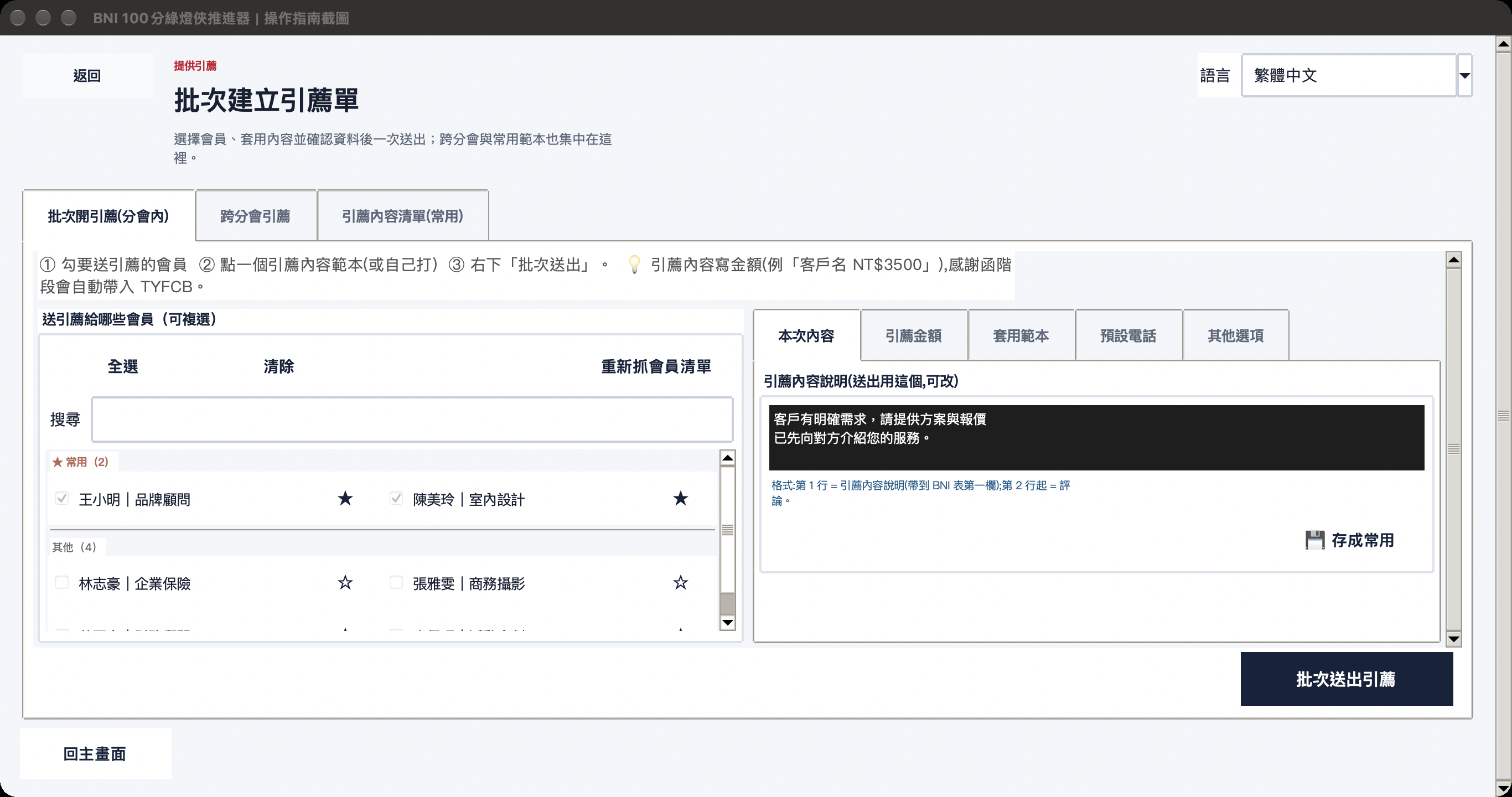Select the 本次內容 tab
Image resolution: width=1512 pixels, height=797 pixels.
[806, 336]
